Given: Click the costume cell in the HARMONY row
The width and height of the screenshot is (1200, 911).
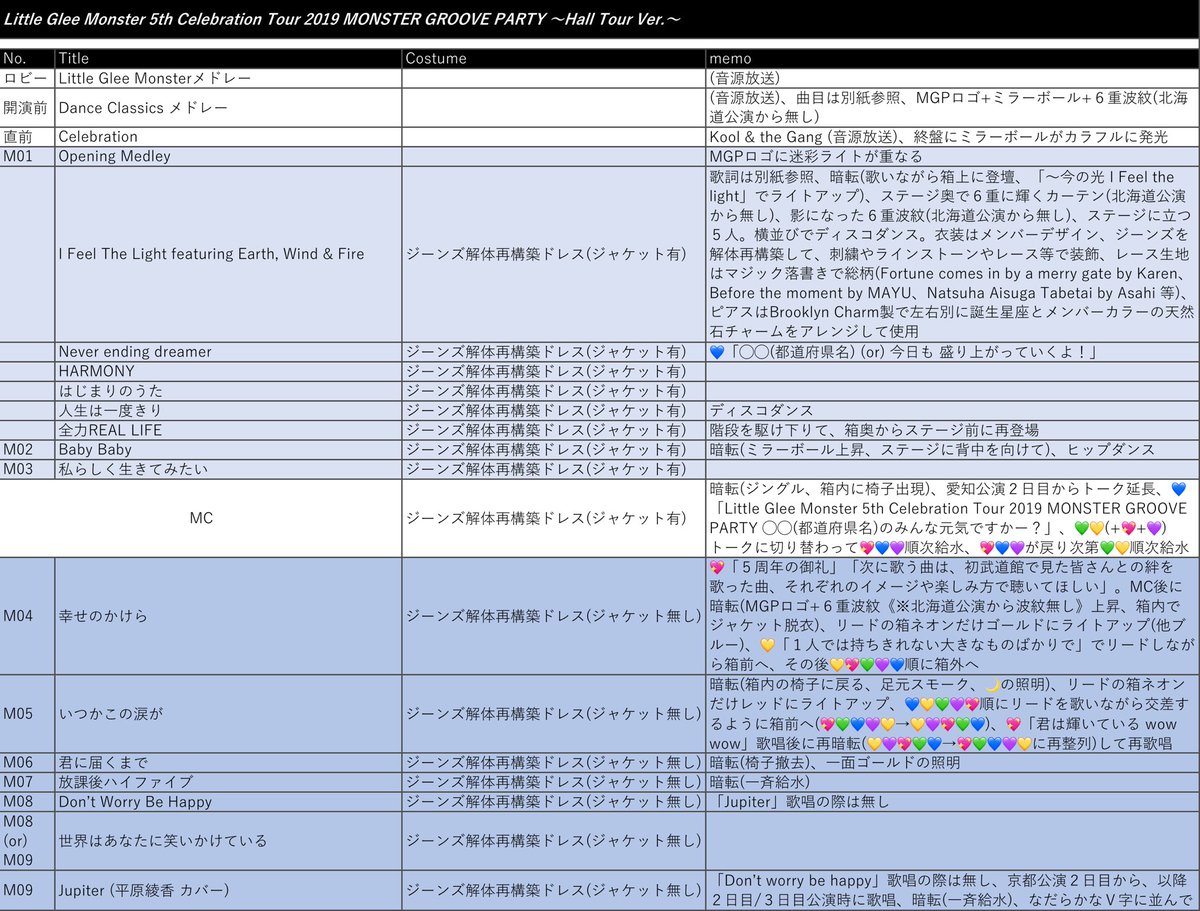Looking at the screenshot, I should point(554,371).
